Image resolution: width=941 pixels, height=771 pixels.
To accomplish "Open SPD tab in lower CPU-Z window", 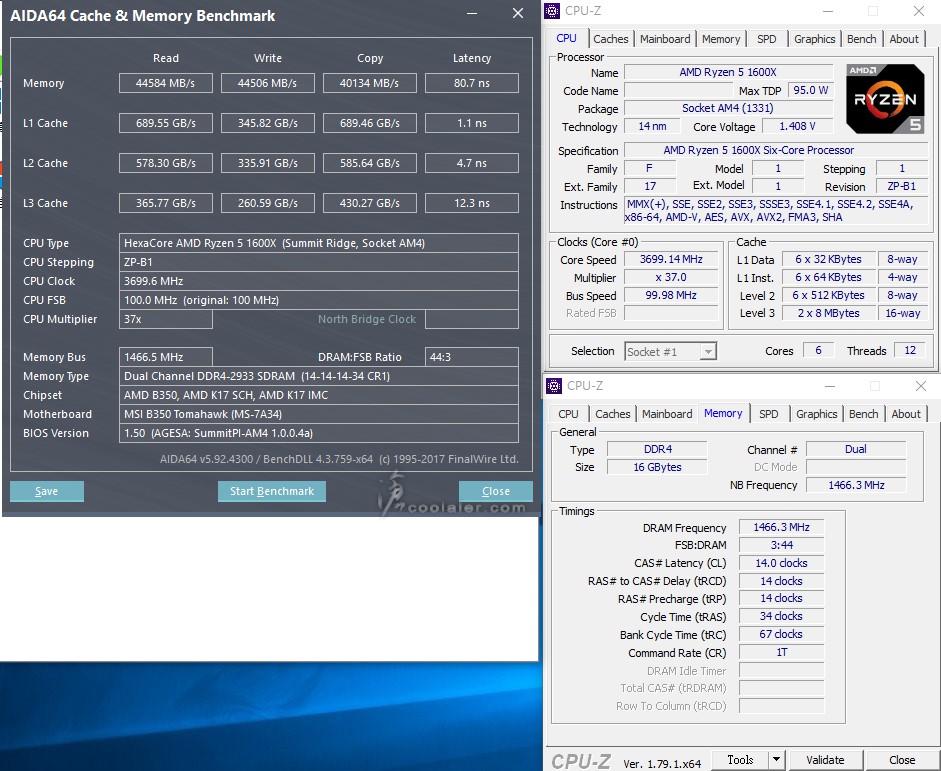I will [x=768, y=414].
